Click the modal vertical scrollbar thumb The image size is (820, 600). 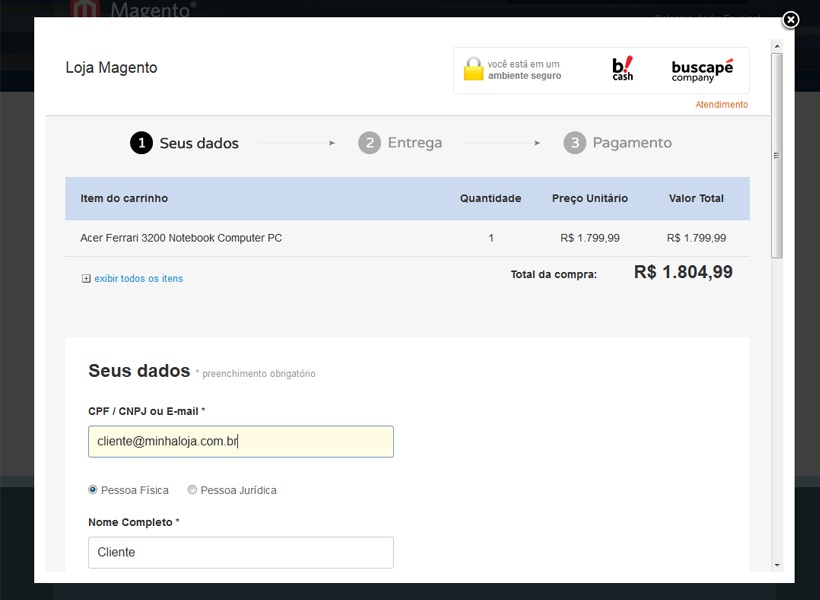pyautogui.click(x=777, y=155)
